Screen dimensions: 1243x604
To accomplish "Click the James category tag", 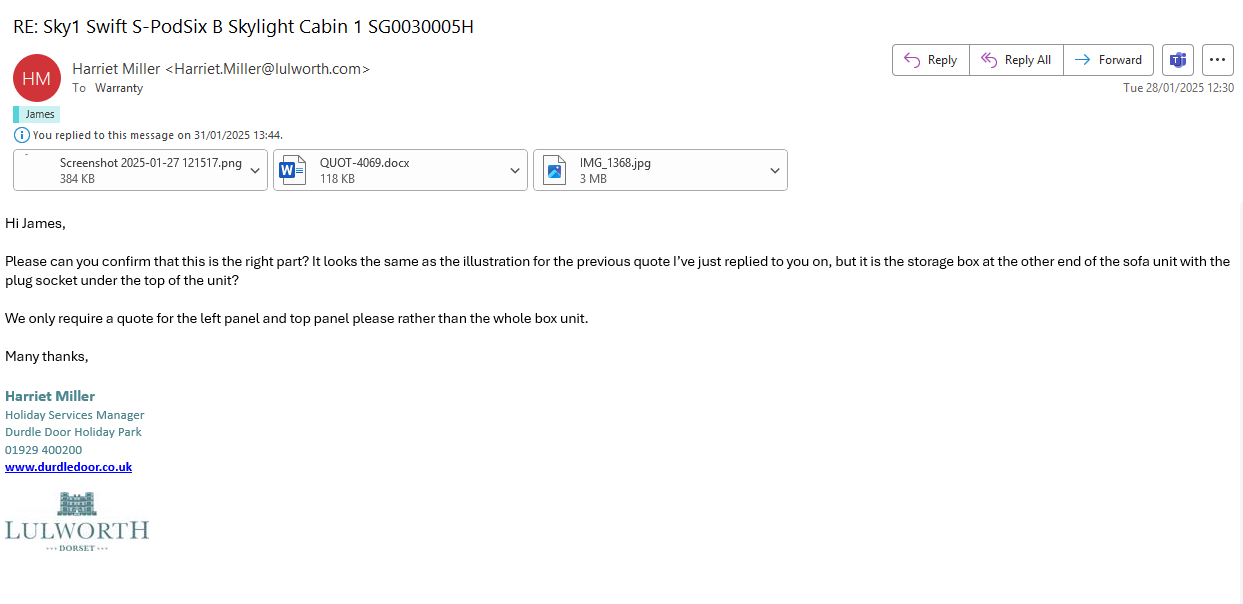I will (40, 114).
